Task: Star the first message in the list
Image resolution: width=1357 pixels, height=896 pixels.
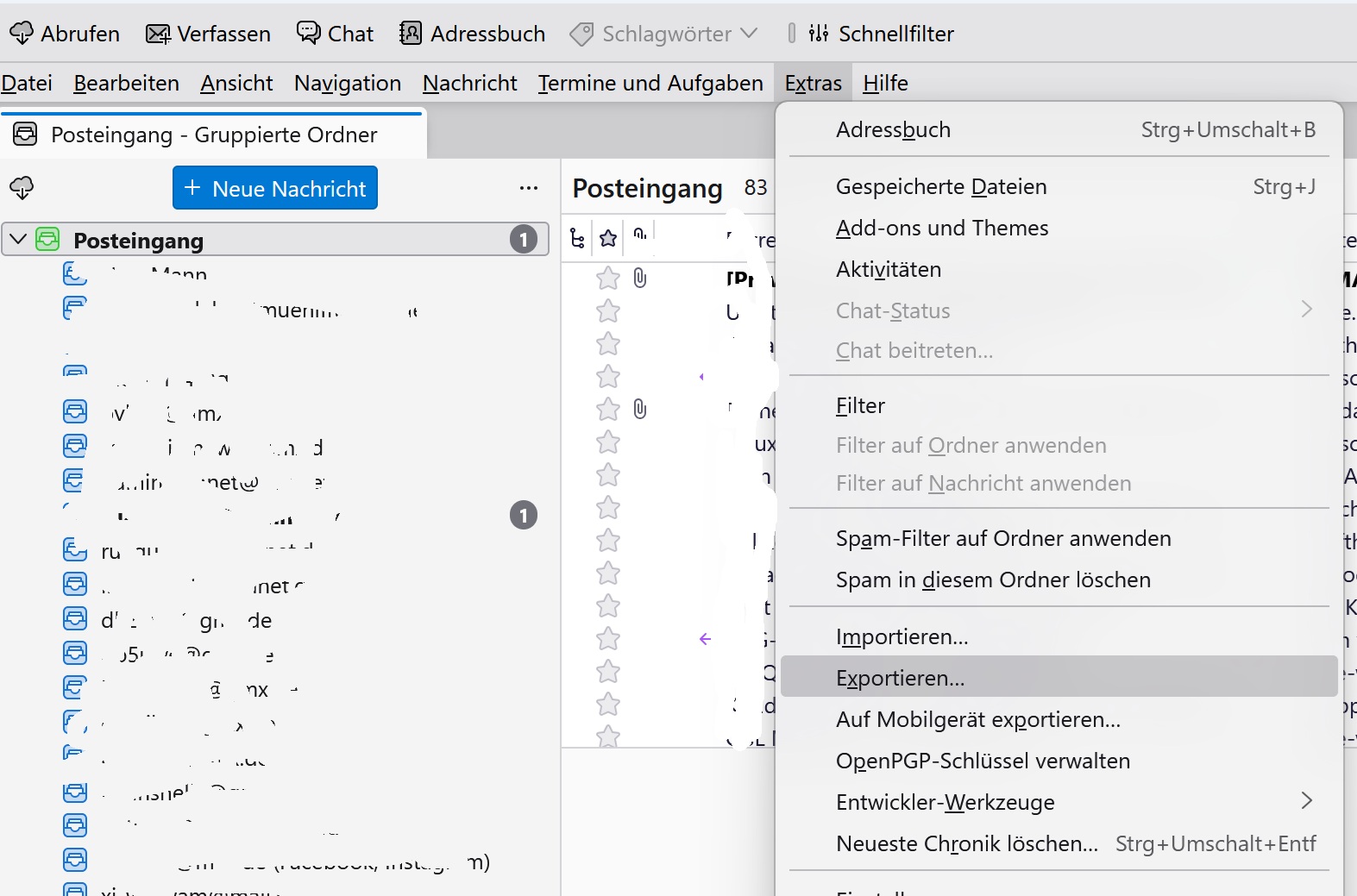Action: coord(608,278)
